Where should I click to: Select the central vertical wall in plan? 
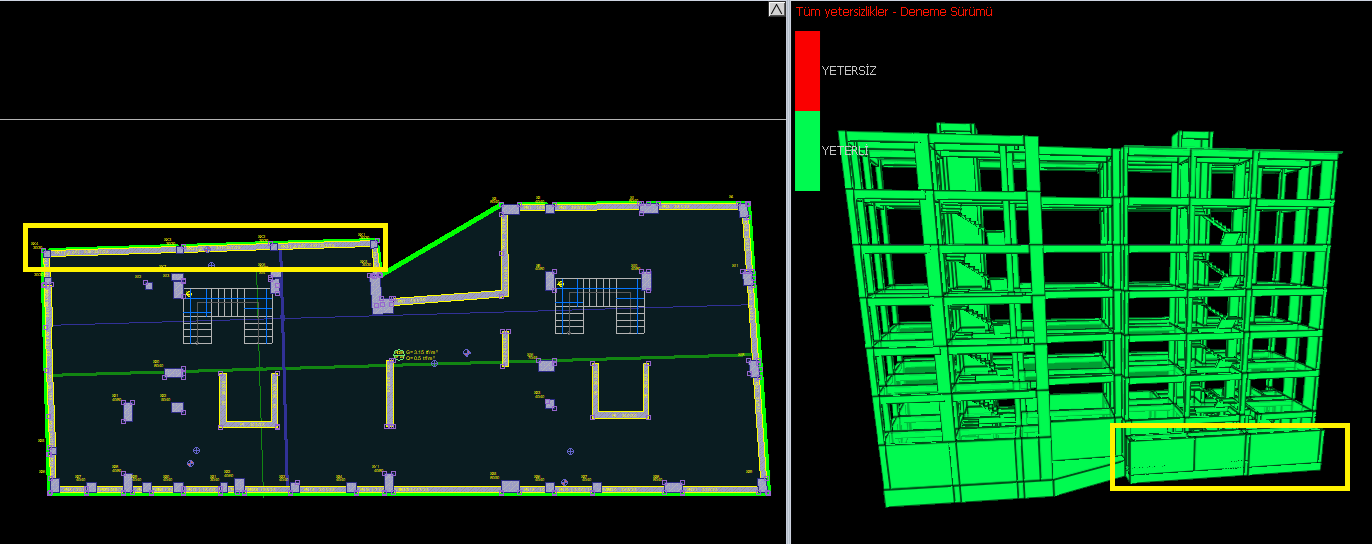(x=389, y=395)
